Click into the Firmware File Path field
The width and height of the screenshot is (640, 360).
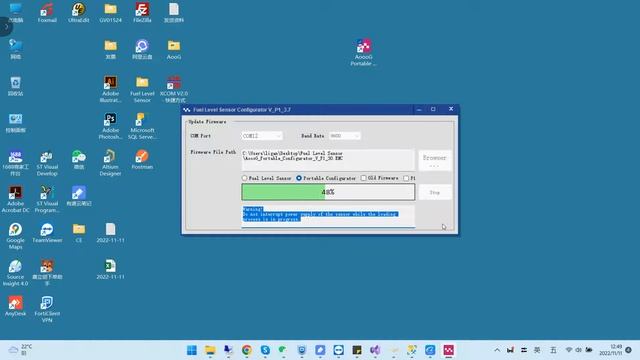[x=328, y=160]
